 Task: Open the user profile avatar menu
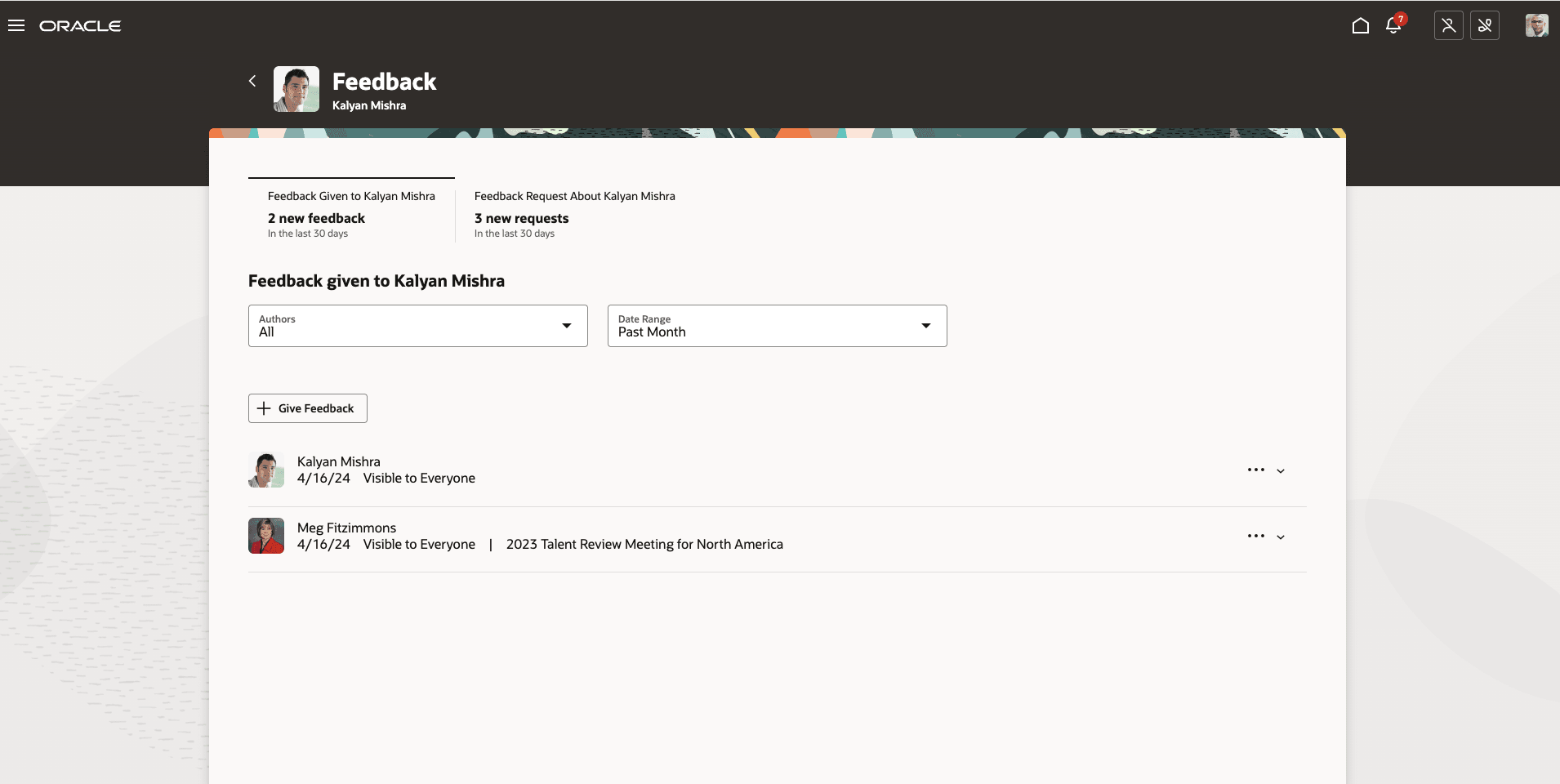pos(1537,25)
